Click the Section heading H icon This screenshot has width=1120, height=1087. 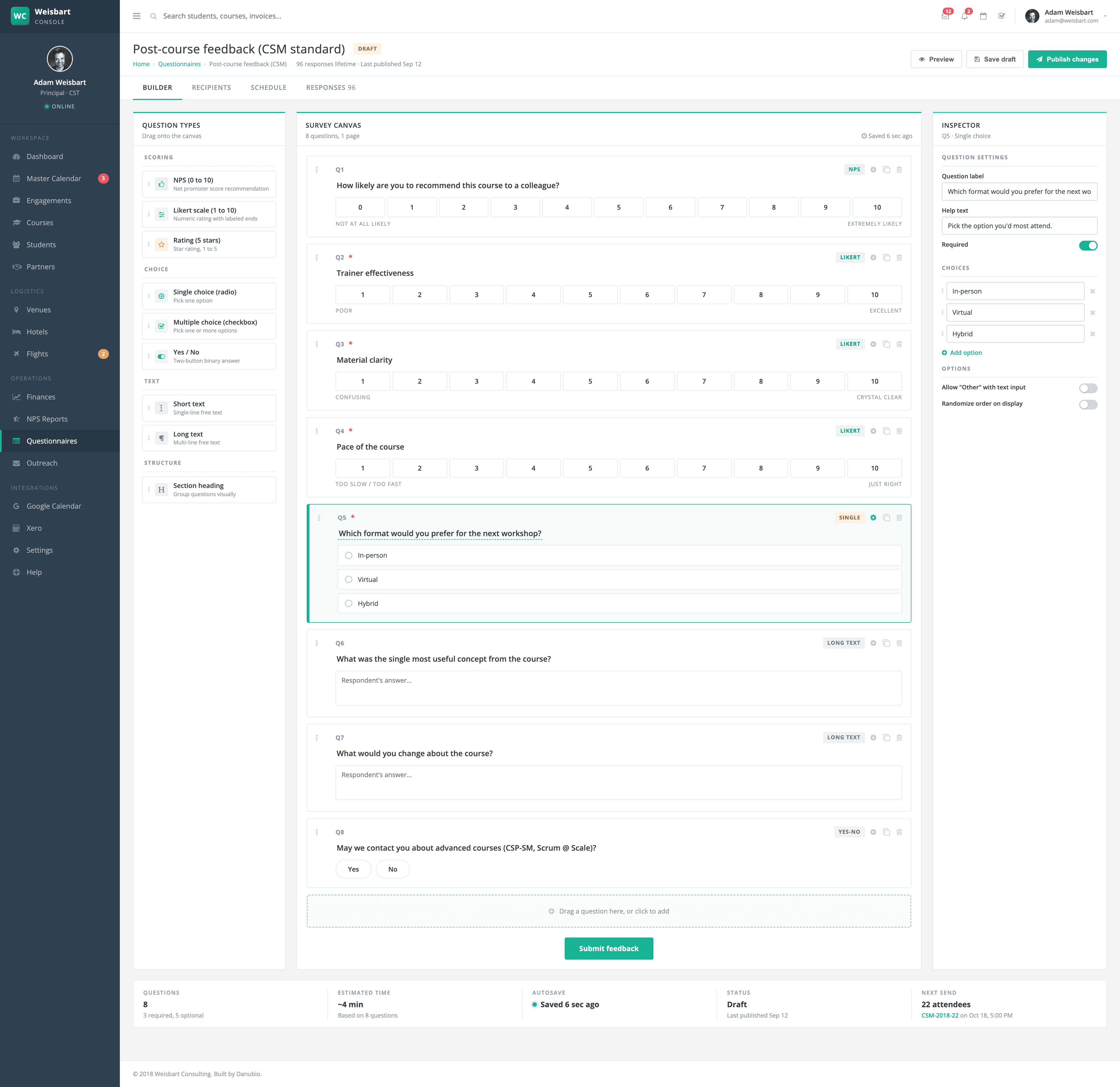[x=162, y=490]
